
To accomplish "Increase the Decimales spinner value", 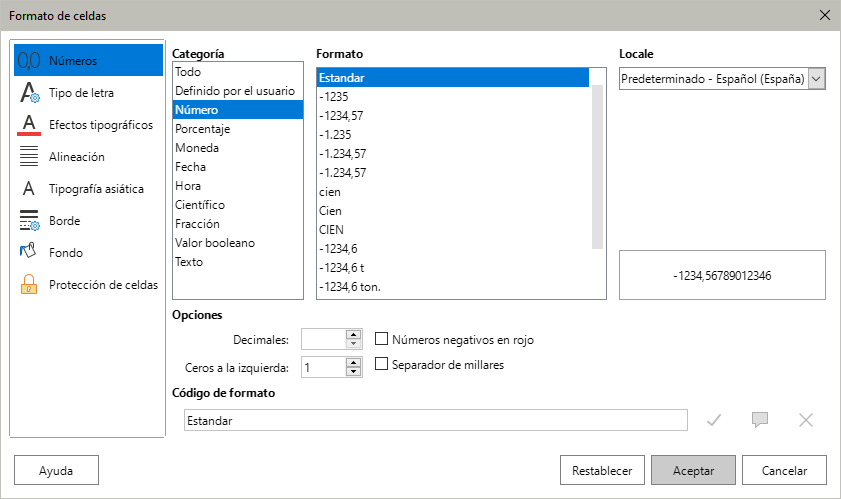I will pyautogui.click(x=353, y=334).
